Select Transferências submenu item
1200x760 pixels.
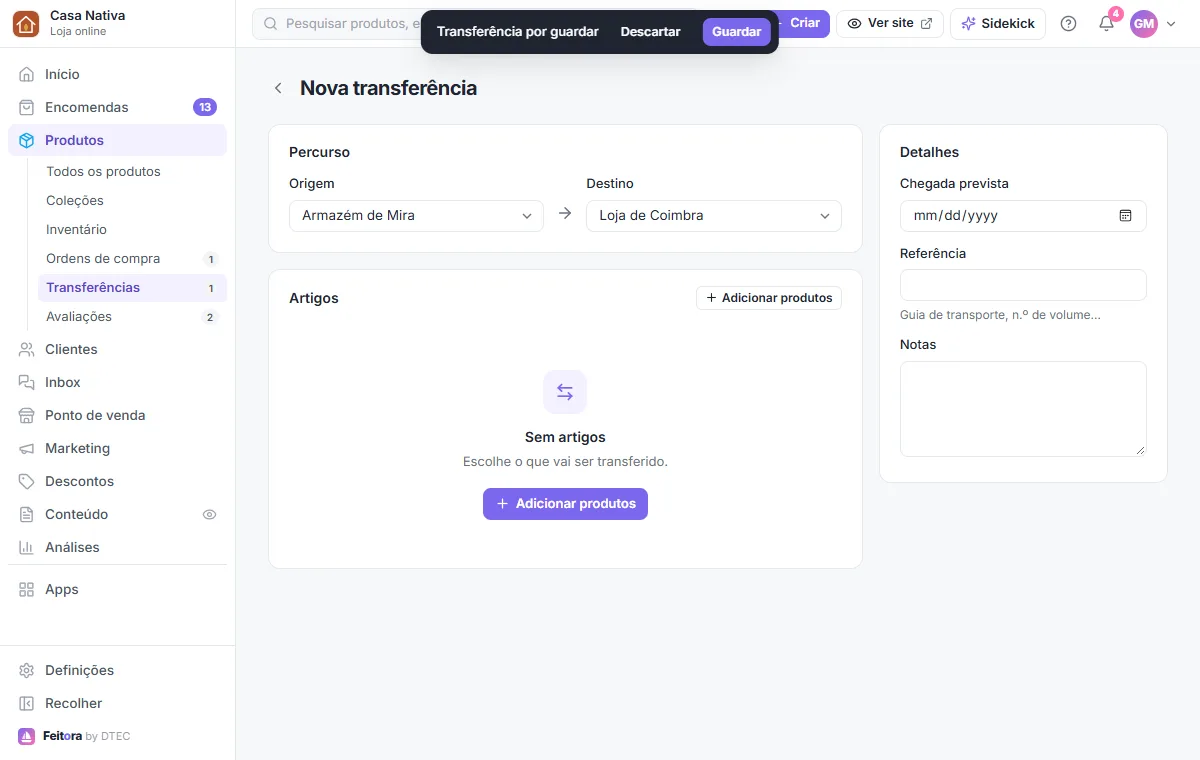click(x=132, y=287)
